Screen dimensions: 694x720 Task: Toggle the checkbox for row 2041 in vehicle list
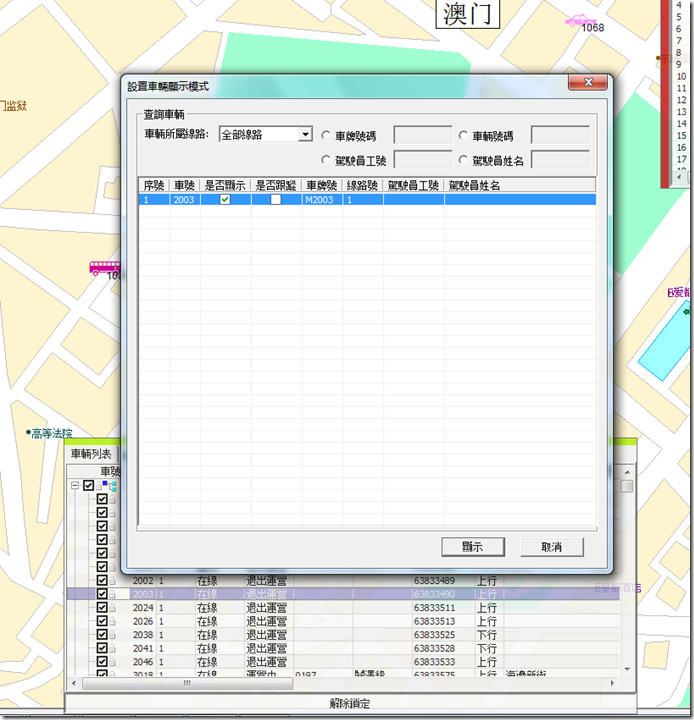[102, 648]
